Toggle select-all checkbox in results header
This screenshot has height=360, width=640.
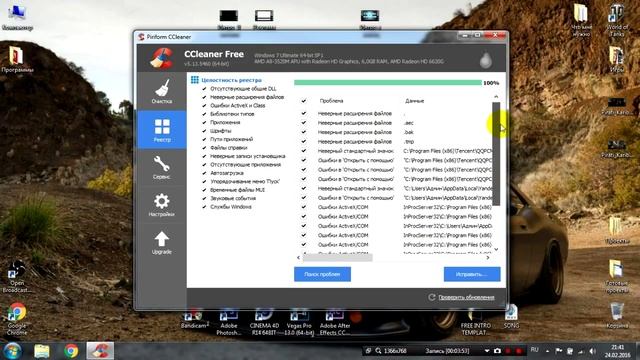pyautogui.click(x=304, y=101)
